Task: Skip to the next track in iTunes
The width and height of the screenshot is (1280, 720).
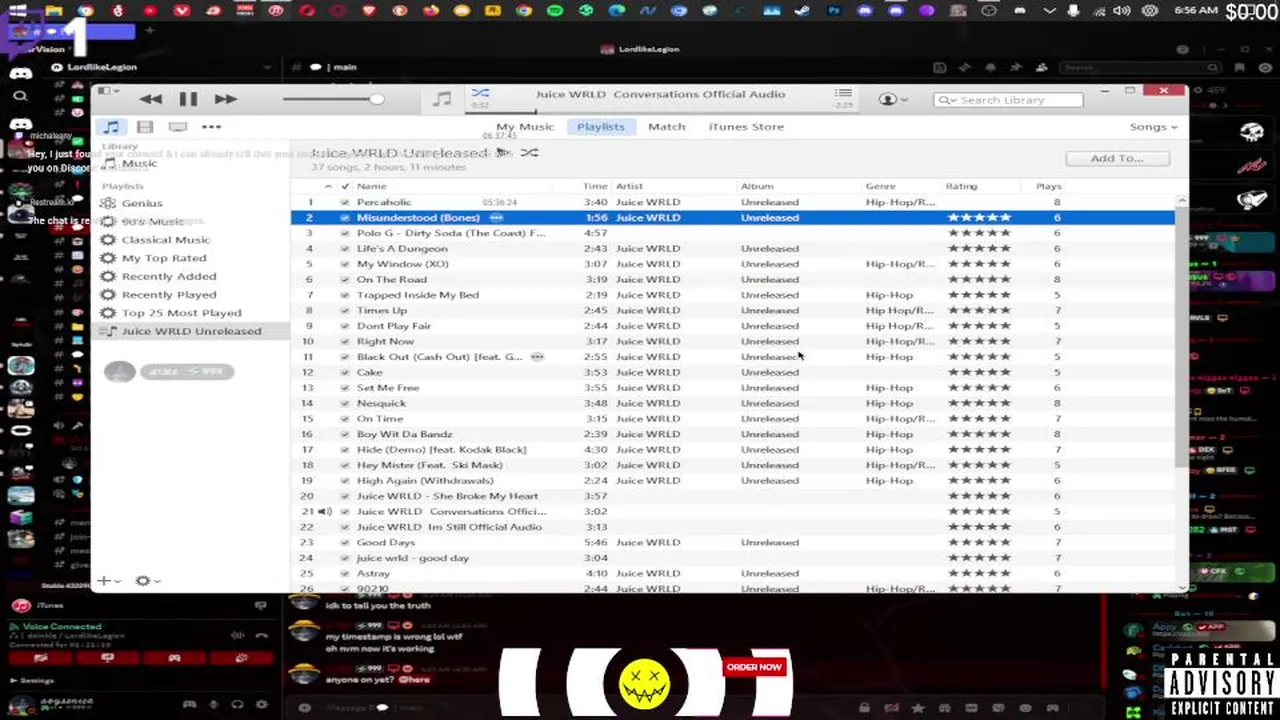Action: coord(225,99)
